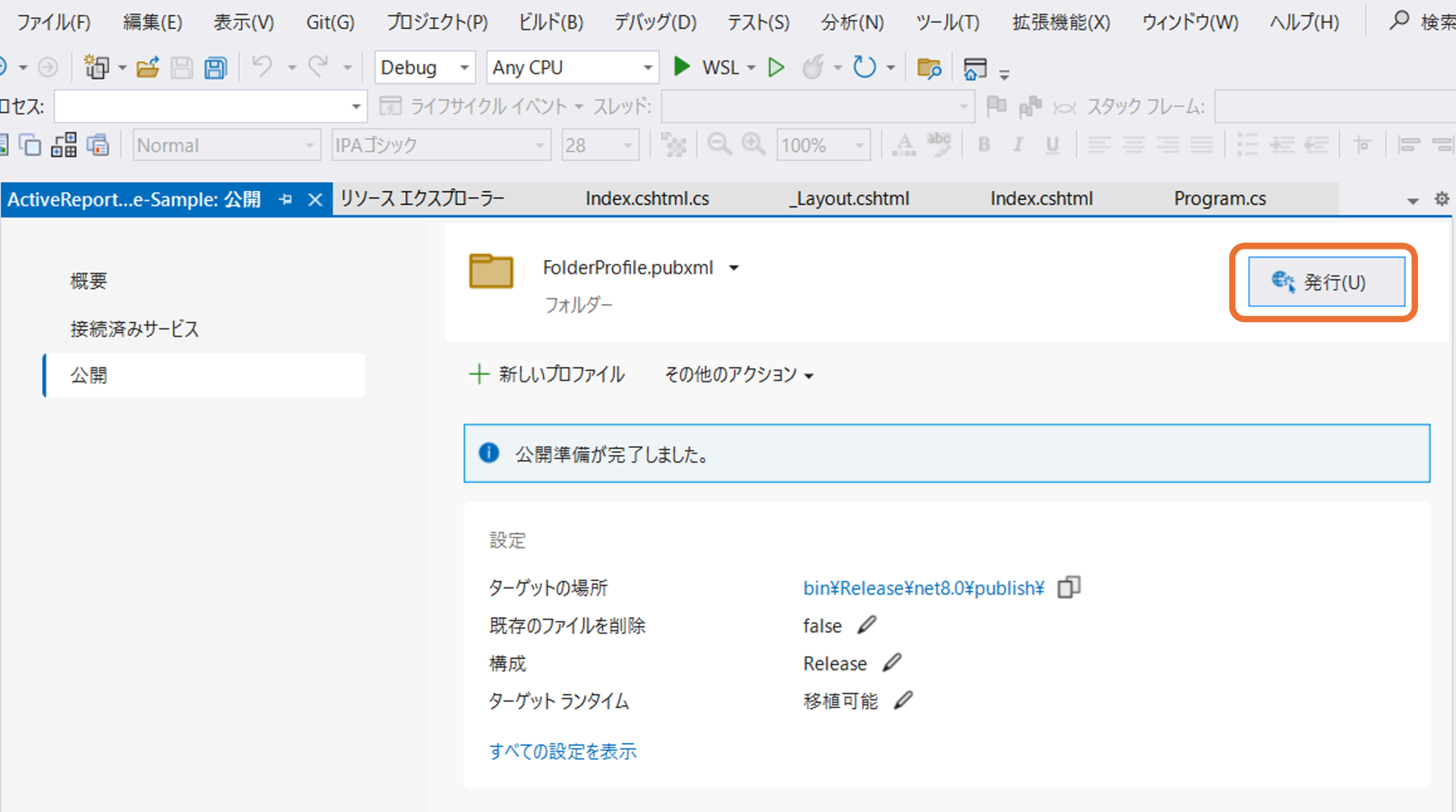Open the 編集(E) menu

click(x=152, y=22)
